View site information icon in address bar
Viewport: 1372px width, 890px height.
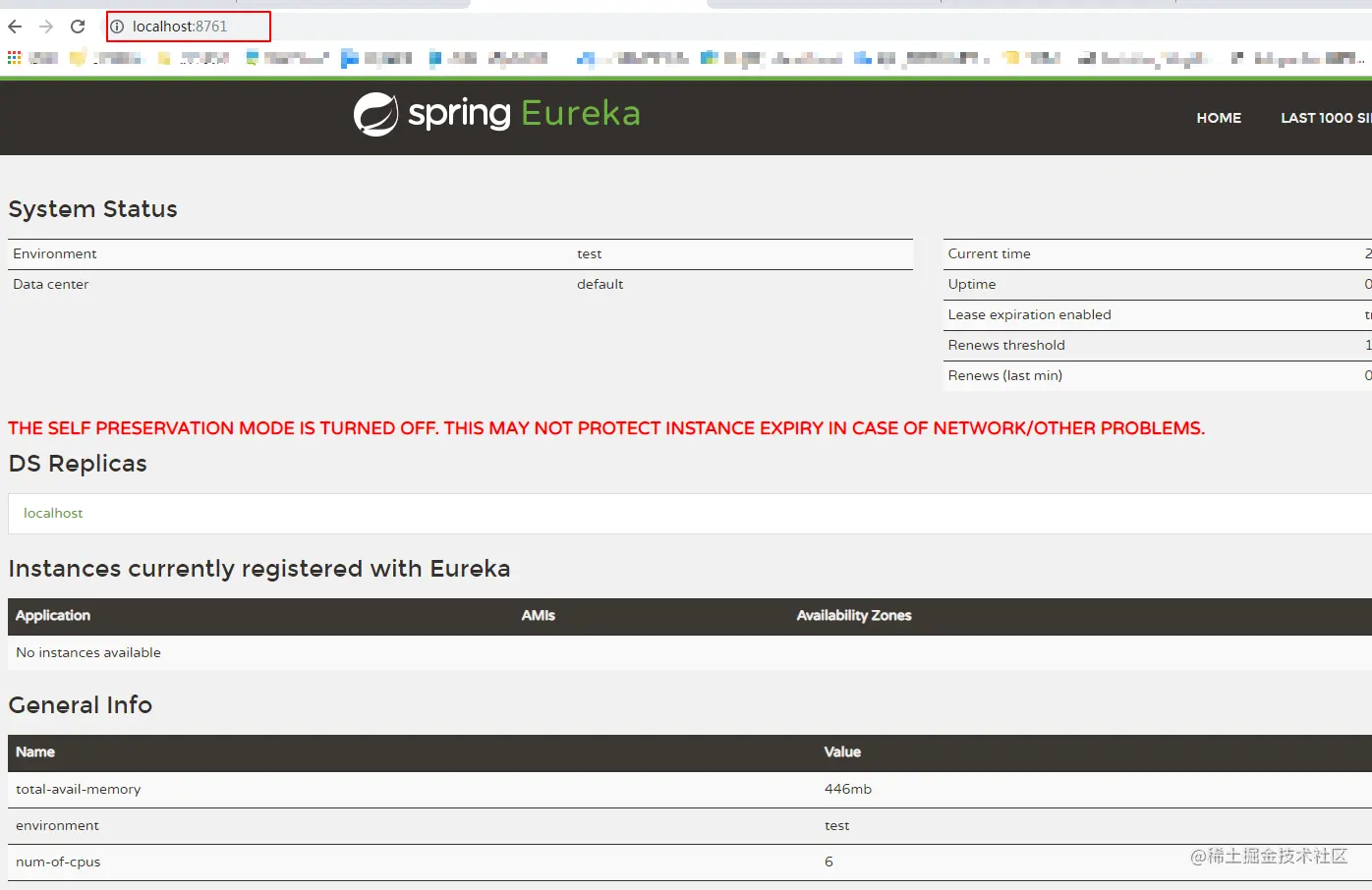pyautogui.click(x=117, y=27)
